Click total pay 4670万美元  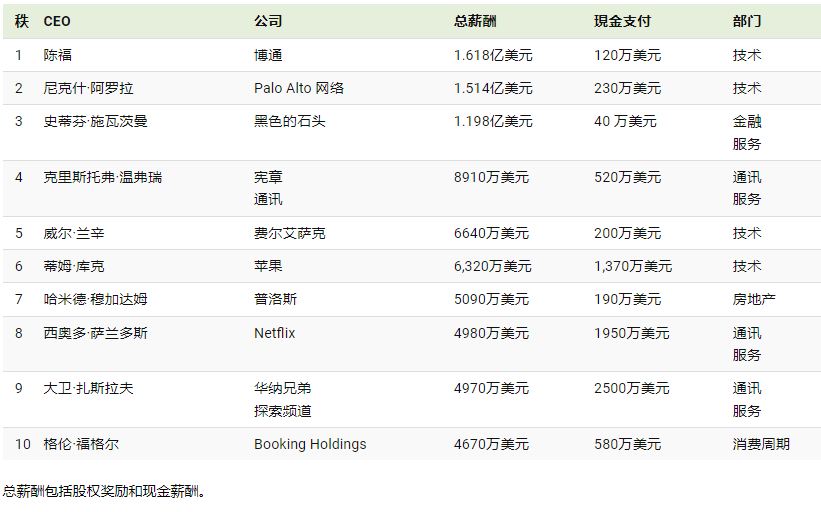(491, 444)
